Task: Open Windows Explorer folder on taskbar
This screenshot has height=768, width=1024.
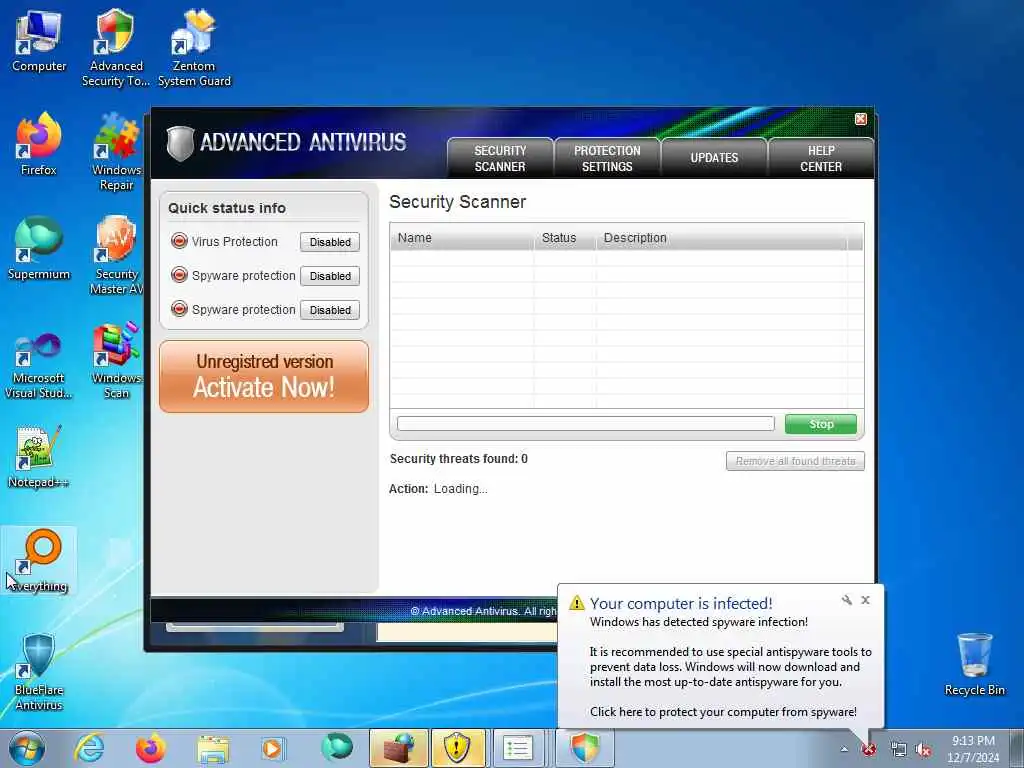Action: click(213, 748)
